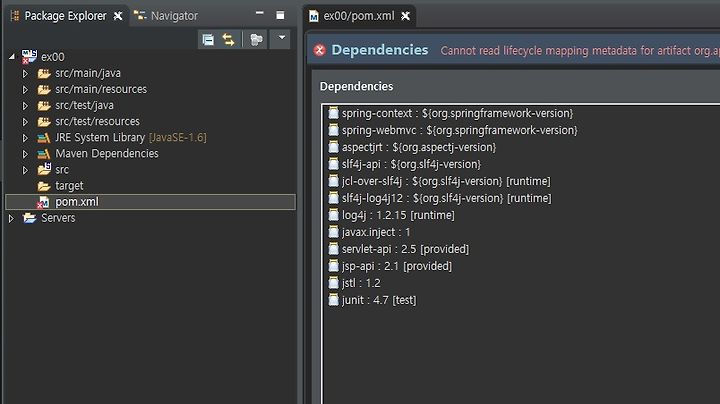Select the ex00 project label
Screen dimensions: 720x404
click(x=53, y=57)
